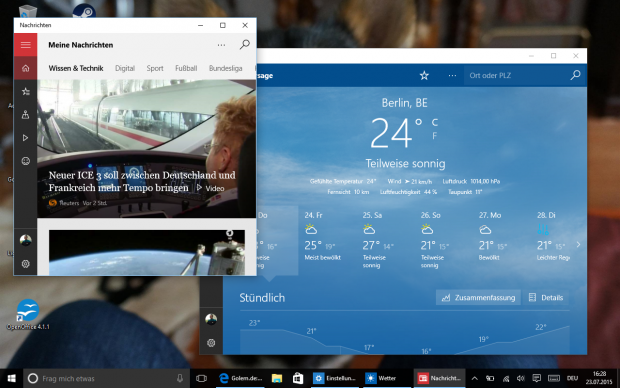This screenshot has width=620, height=388.
Task: Open the Earth from space article thumbnail
Action: (147, 252)
